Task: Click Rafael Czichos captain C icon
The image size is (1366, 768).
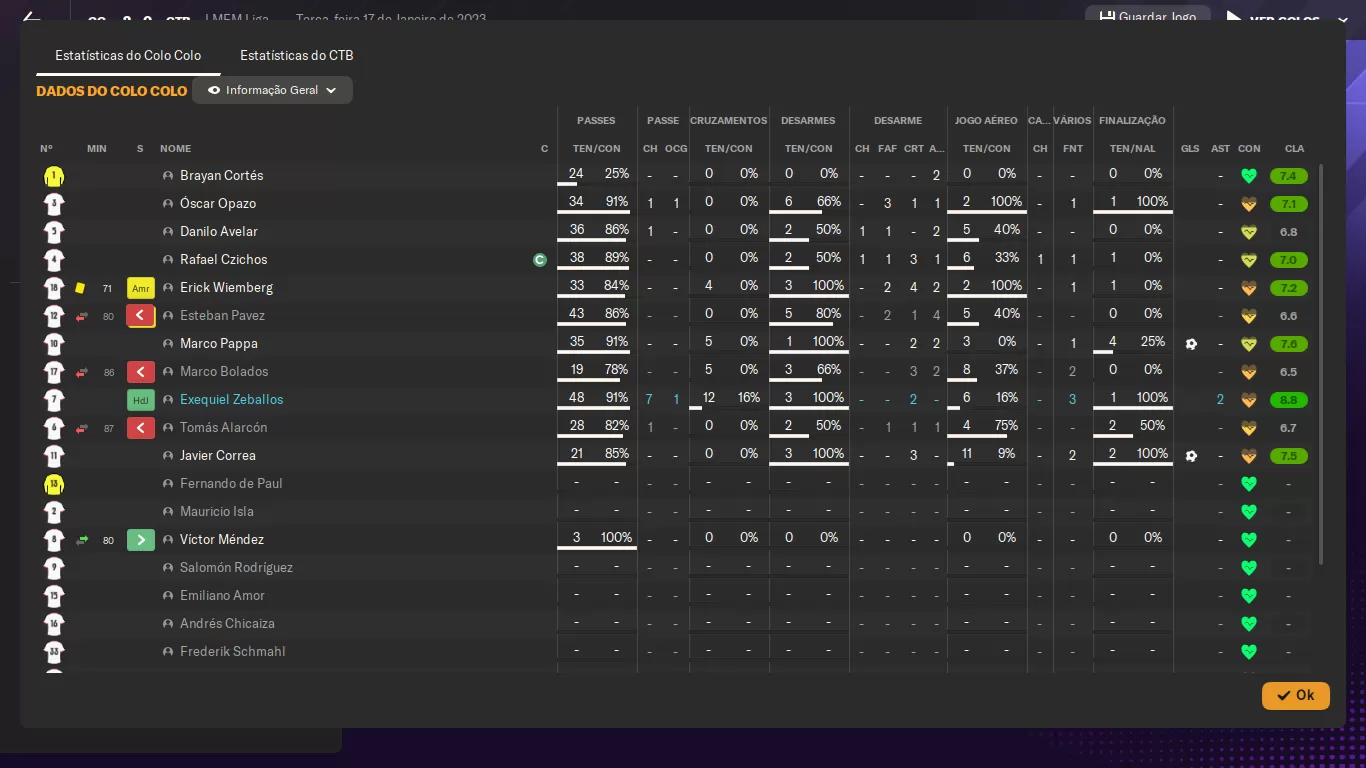Action: point(540,260)
